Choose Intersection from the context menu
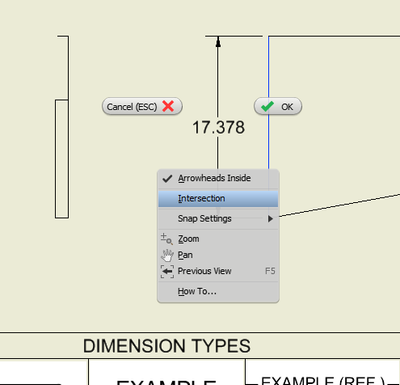The image size is (400, 385). coord(218,198)
